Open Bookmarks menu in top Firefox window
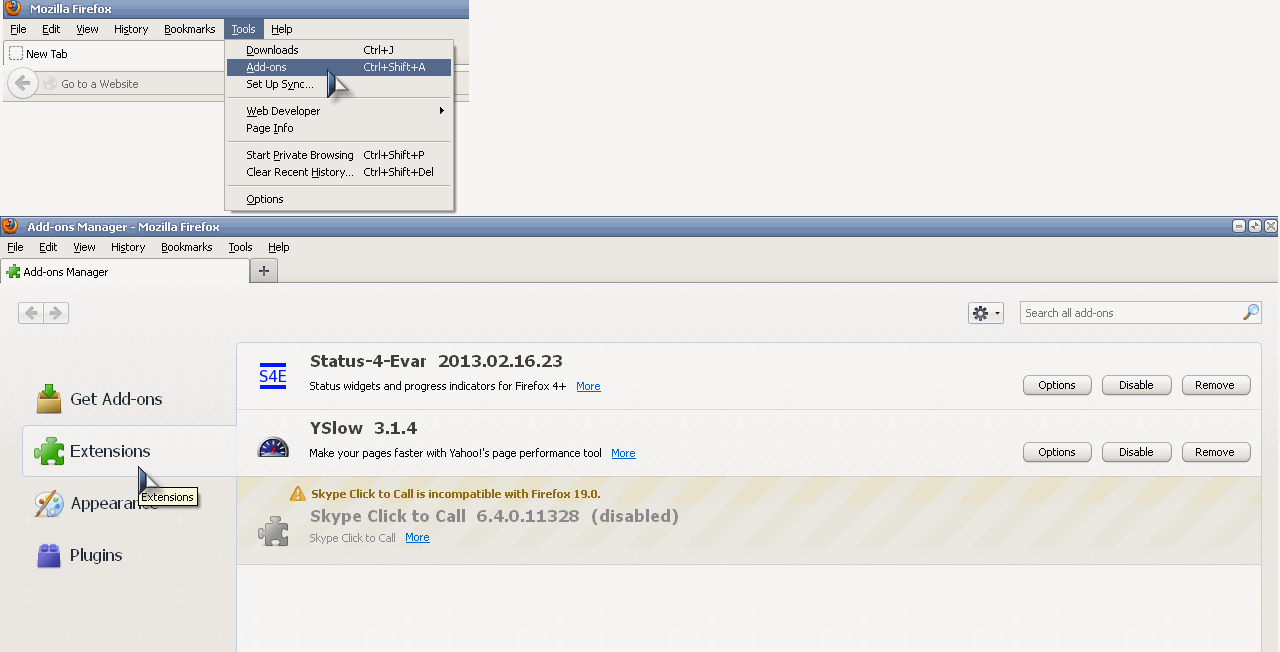This screenshot has height=652, width=1280. [x=190, y=29]
